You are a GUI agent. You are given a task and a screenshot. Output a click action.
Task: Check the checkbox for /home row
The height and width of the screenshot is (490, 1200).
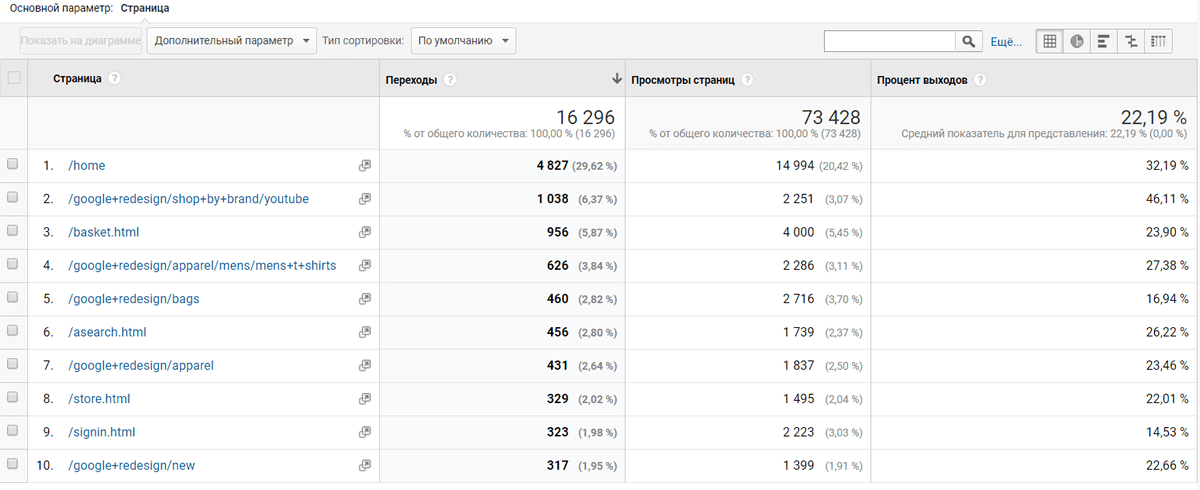(13, 165)
